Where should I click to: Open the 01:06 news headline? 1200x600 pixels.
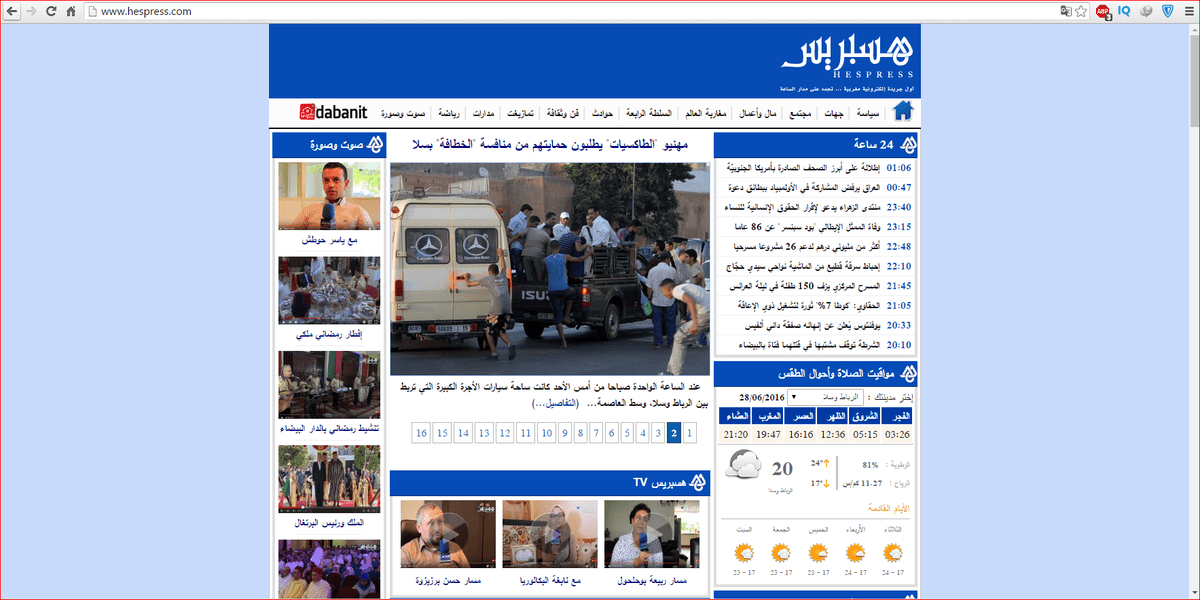[x=802, y=168]
